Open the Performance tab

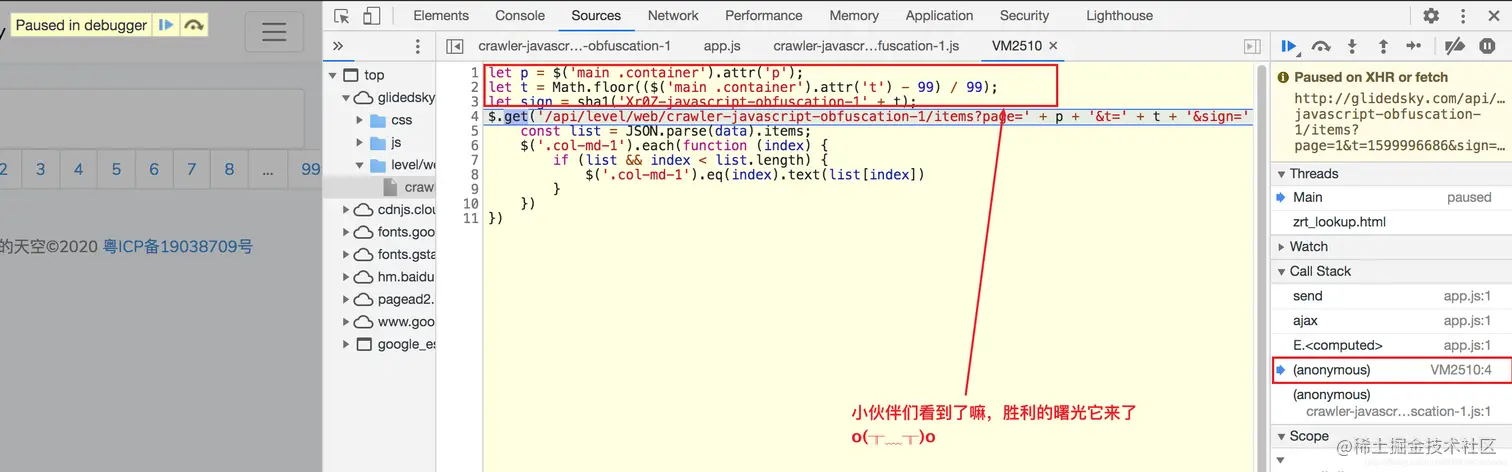pyautogui.click(x=764, y=16)
